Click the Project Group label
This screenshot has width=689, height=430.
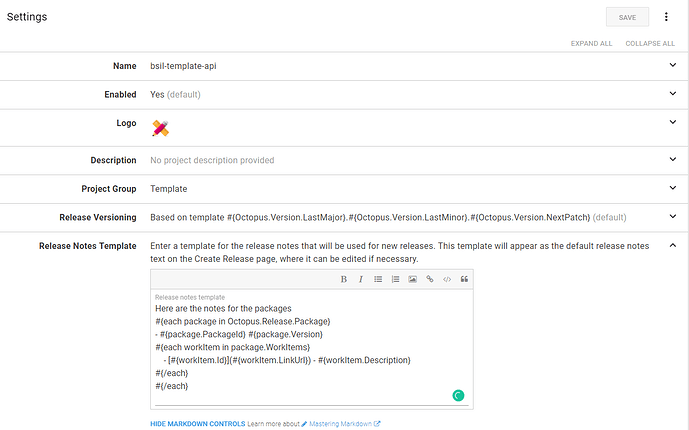tap(109, 189)
